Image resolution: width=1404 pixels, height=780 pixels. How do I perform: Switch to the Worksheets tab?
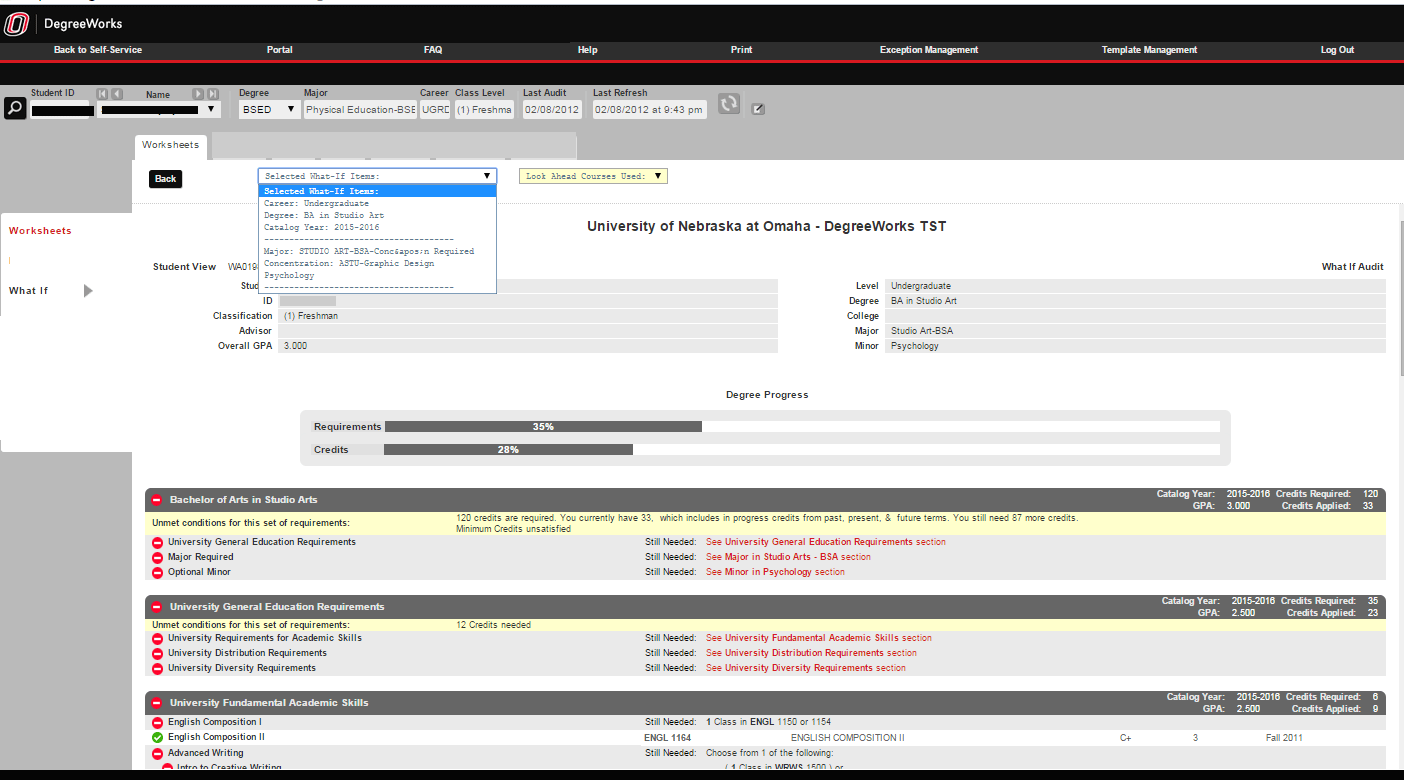pos(170,145)
